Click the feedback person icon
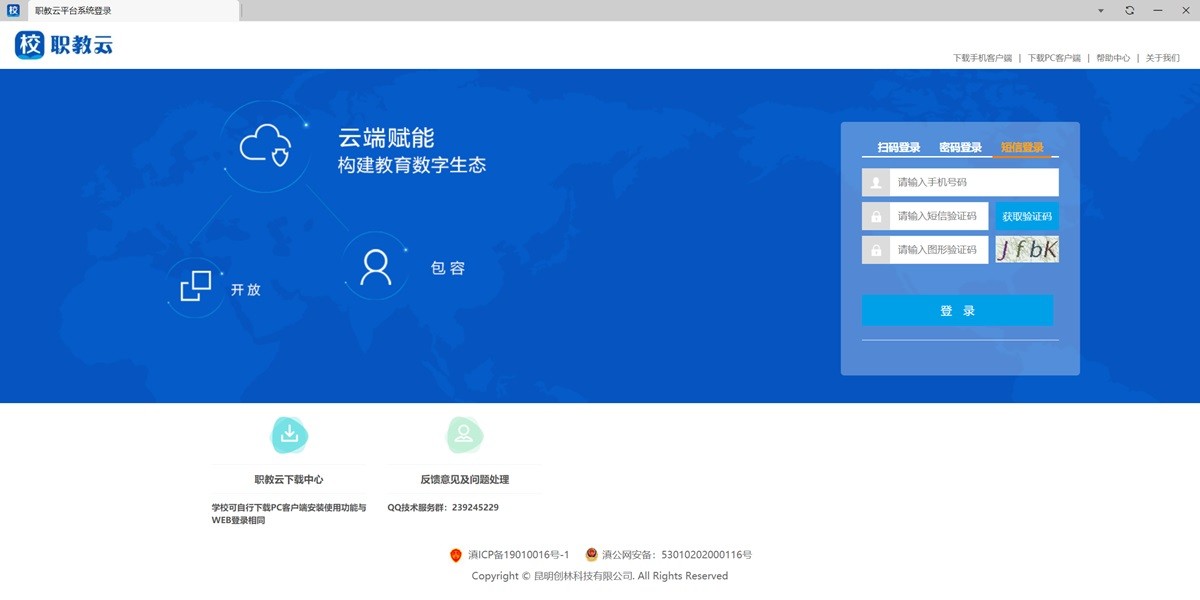The width and height of the screenshot is (1200, 600). tap(464, 434)
